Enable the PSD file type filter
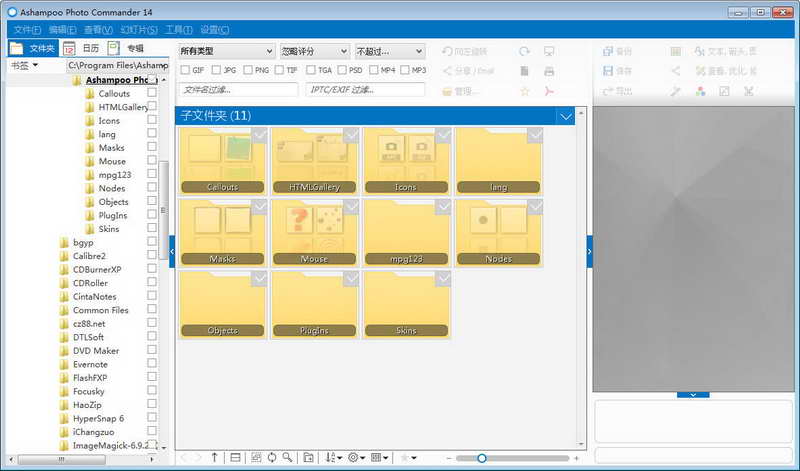Image resolution: width=800 pixels, height=471 pixels. (342, 70)
